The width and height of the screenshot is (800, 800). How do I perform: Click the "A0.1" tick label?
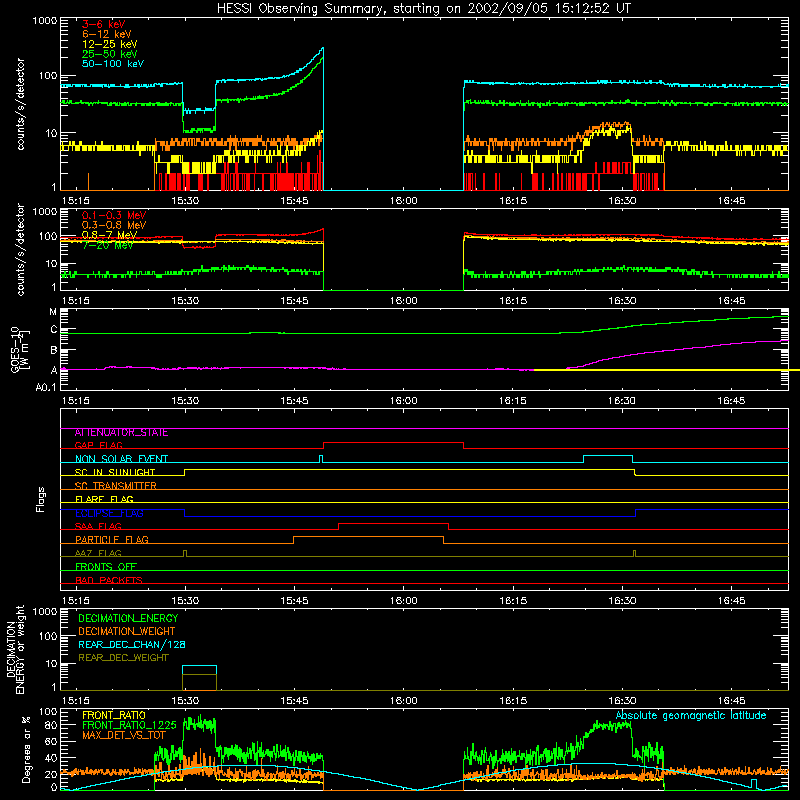coord(46,388)
